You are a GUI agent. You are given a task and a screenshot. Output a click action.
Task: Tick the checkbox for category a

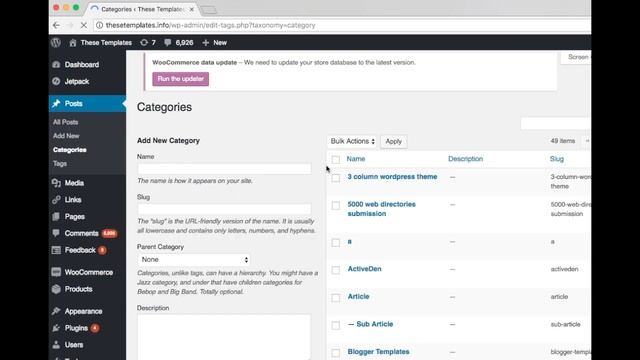[x=336, y=242]
